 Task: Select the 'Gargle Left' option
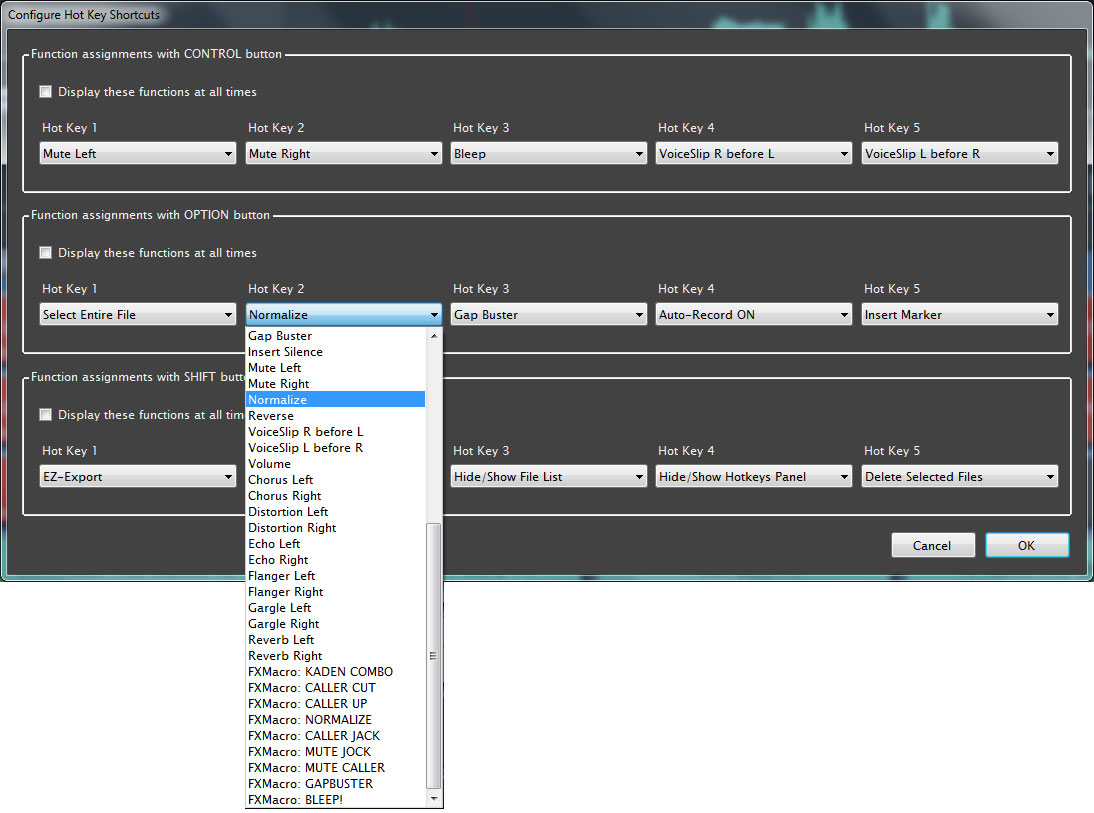tap(336, 609)
